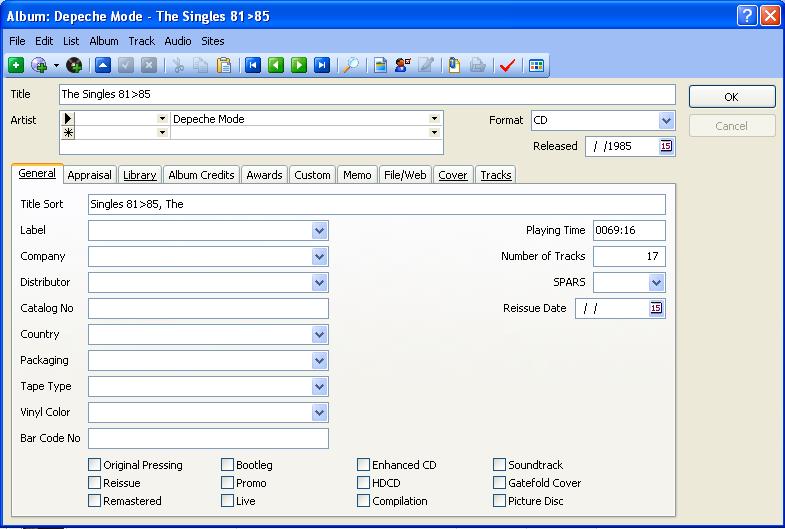Check the Live checkbox
Image resolution: width=785 pixels, height=529 pixels.
pos(227,500)
